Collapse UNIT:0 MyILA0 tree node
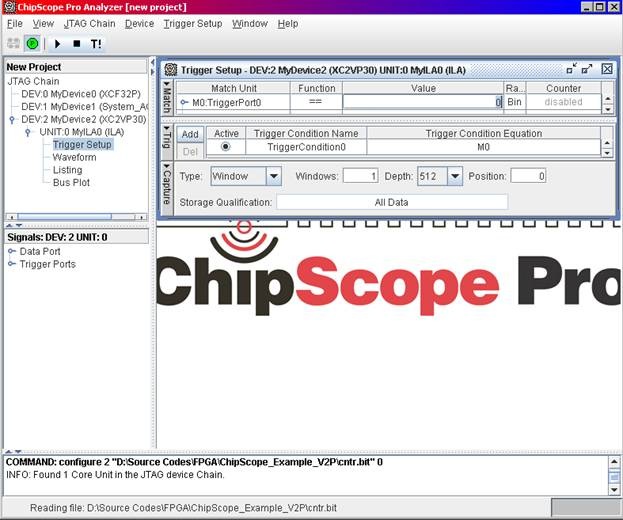This screenshot has width=623, height=520. pos(27,132)
